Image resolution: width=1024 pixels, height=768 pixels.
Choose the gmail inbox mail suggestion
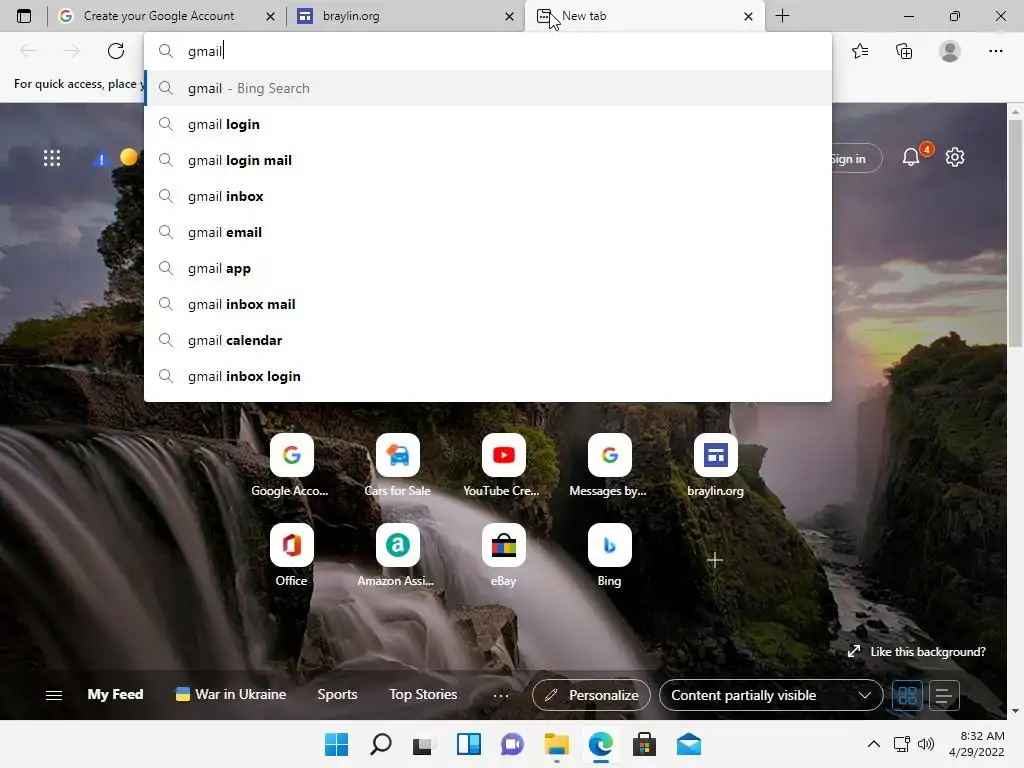(x=488, y=304)
